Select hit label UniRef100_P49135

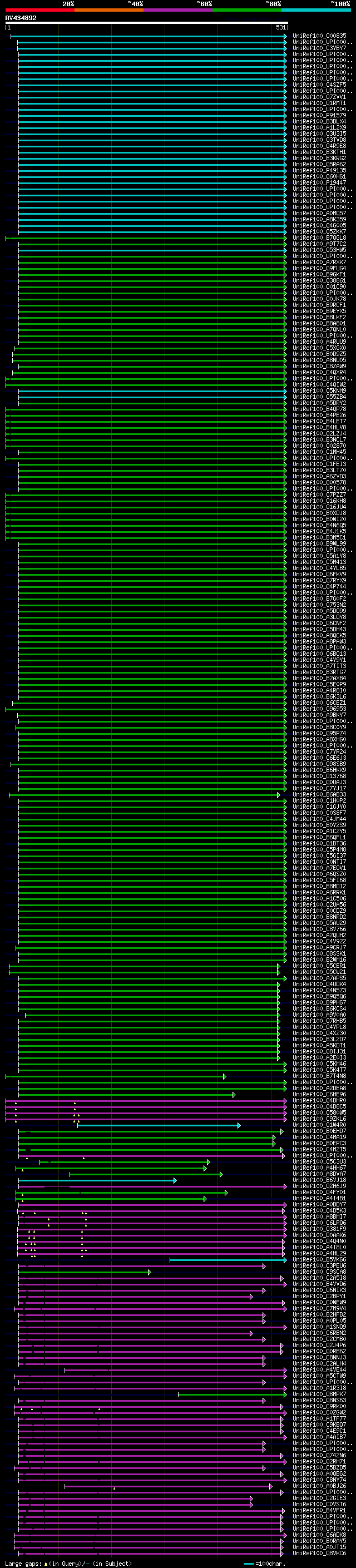[x=319, y=170]
